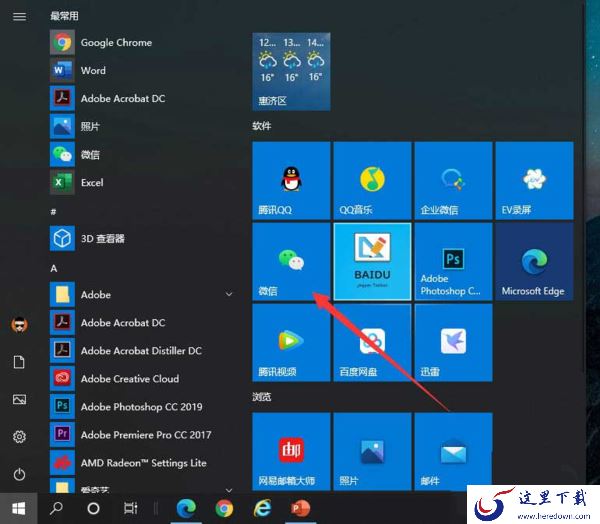Open the 照片 tile in 浏览 group
The image size is (600, 524).
372,451
